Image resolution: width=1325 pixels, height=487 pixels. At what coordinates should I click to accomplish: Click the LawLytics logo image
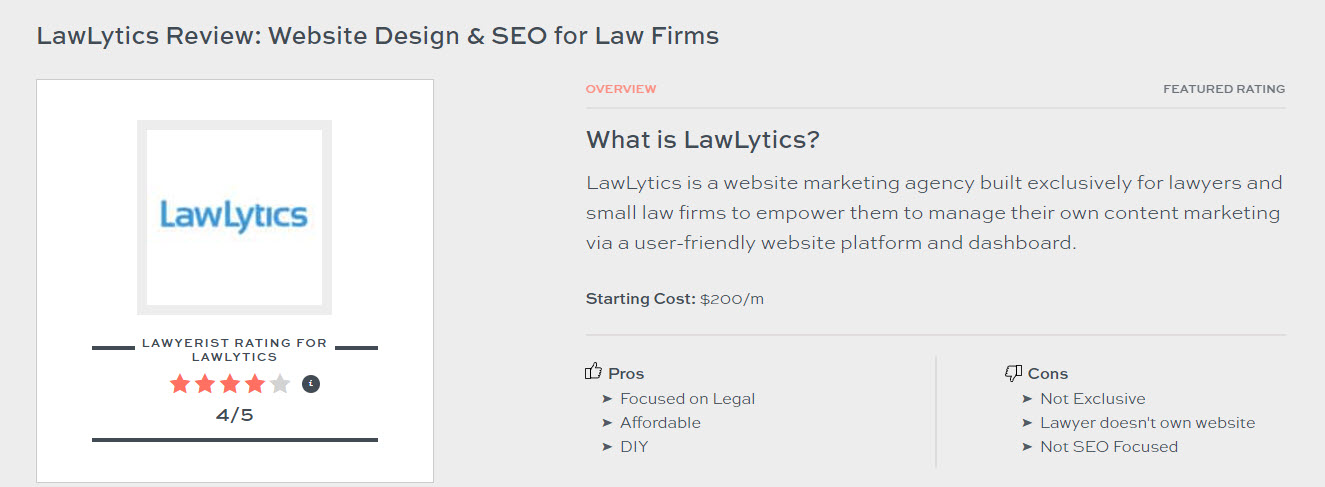tap(234, 217)
